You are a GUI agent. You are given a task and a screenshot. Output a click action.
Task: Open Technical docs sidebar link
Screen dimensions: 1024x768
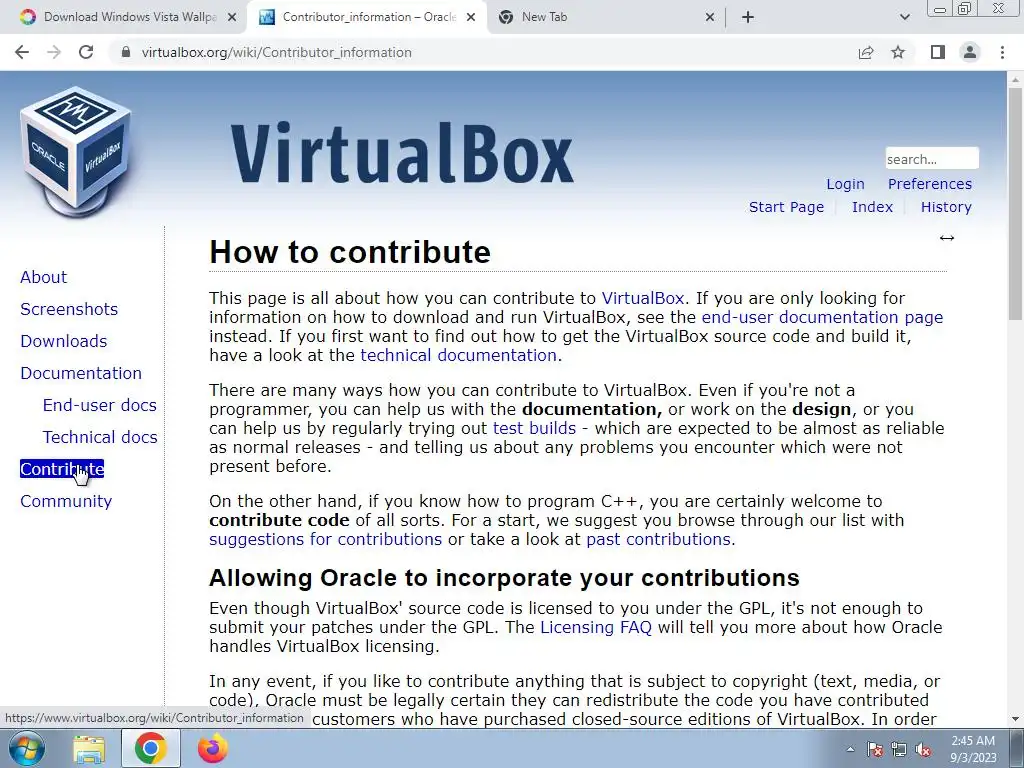100,438
